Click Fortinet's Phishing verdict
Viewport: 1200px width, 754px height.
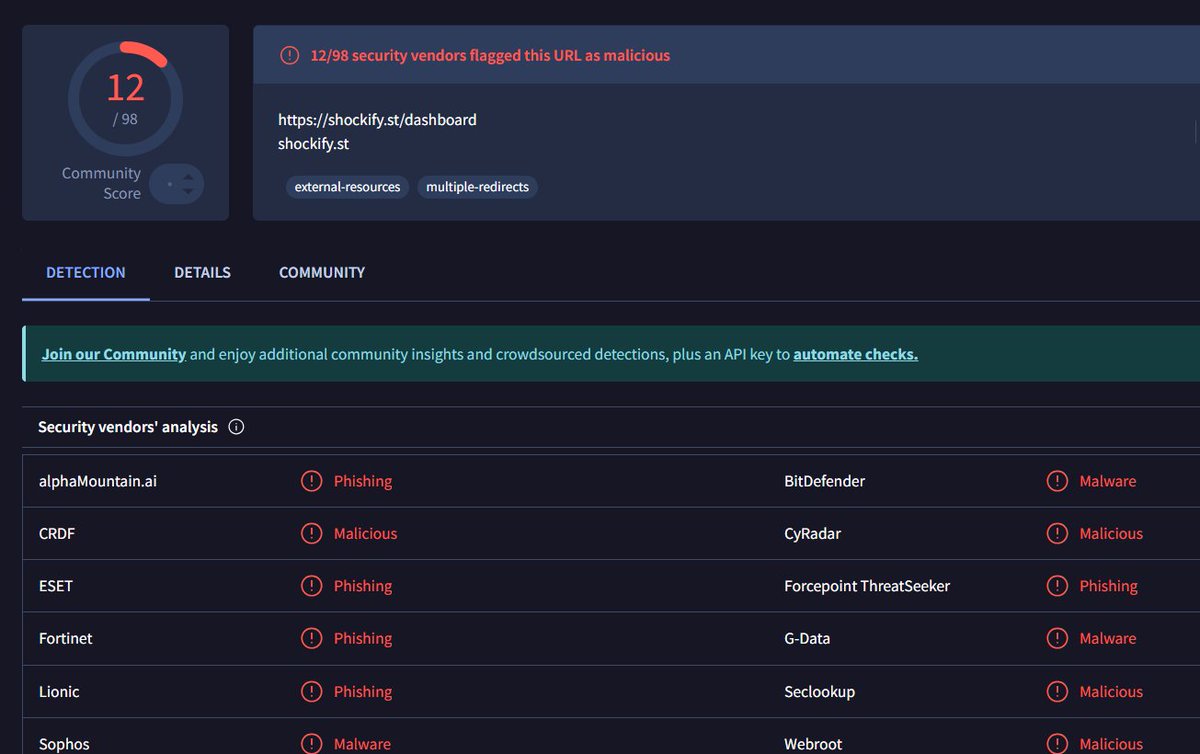[363, 638]
